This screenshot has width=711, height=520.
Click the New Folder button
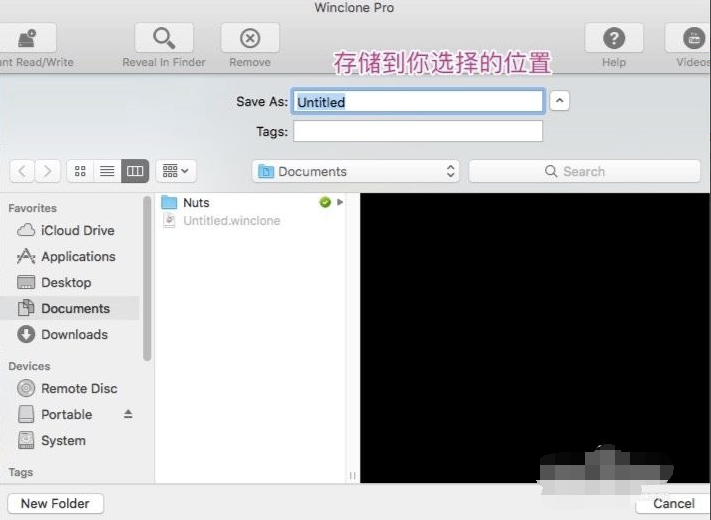pos(56,504)
